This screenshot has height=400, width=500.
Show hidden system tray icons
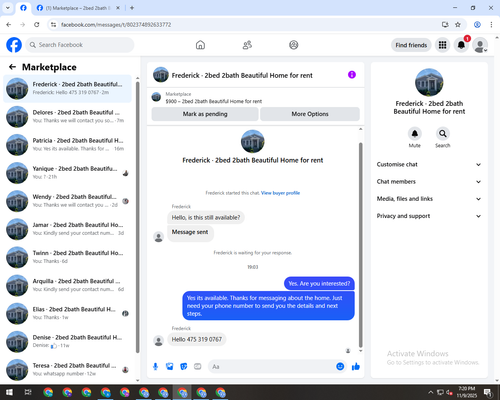point(431,392)
